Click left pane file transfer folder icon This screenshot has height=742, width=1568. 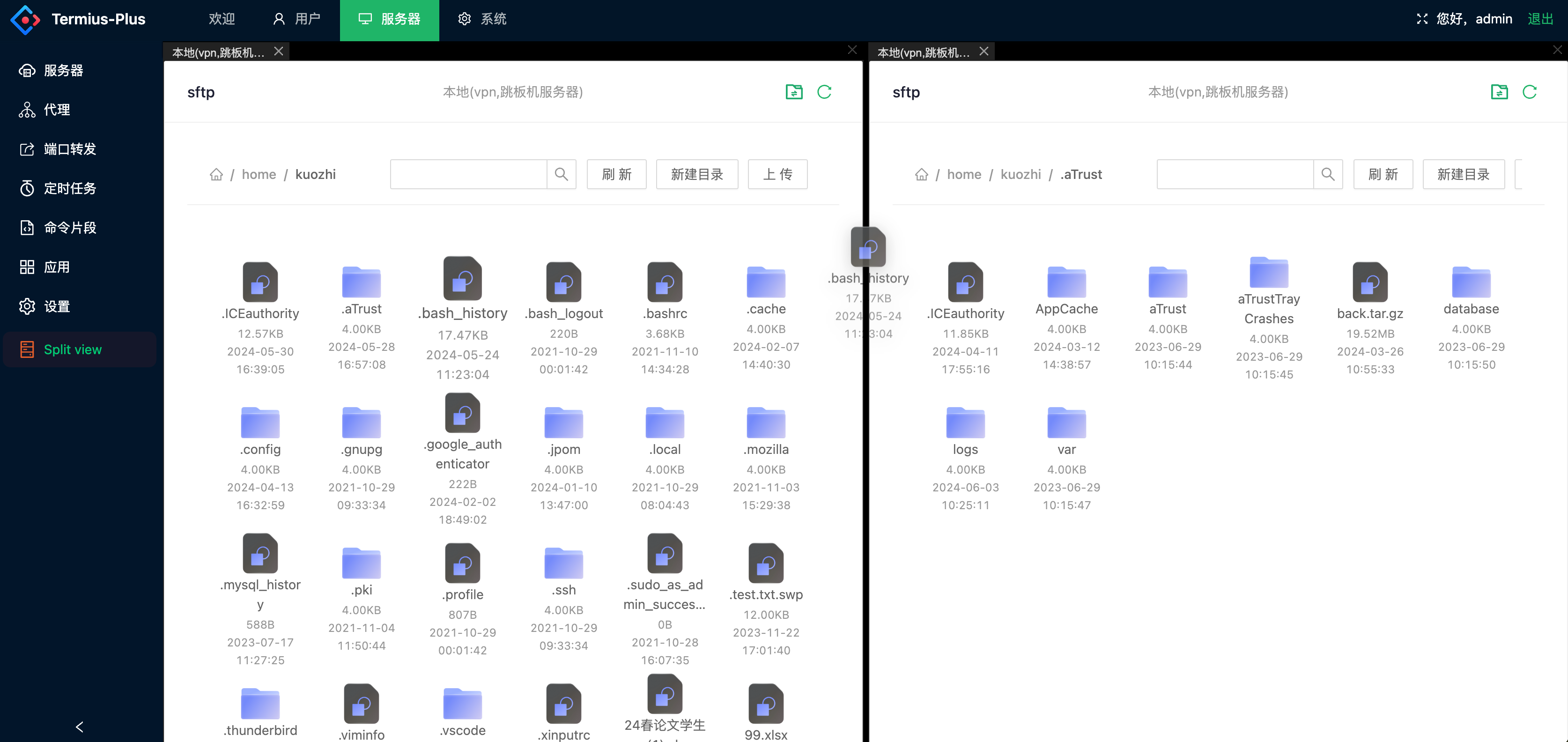point(794,92)
